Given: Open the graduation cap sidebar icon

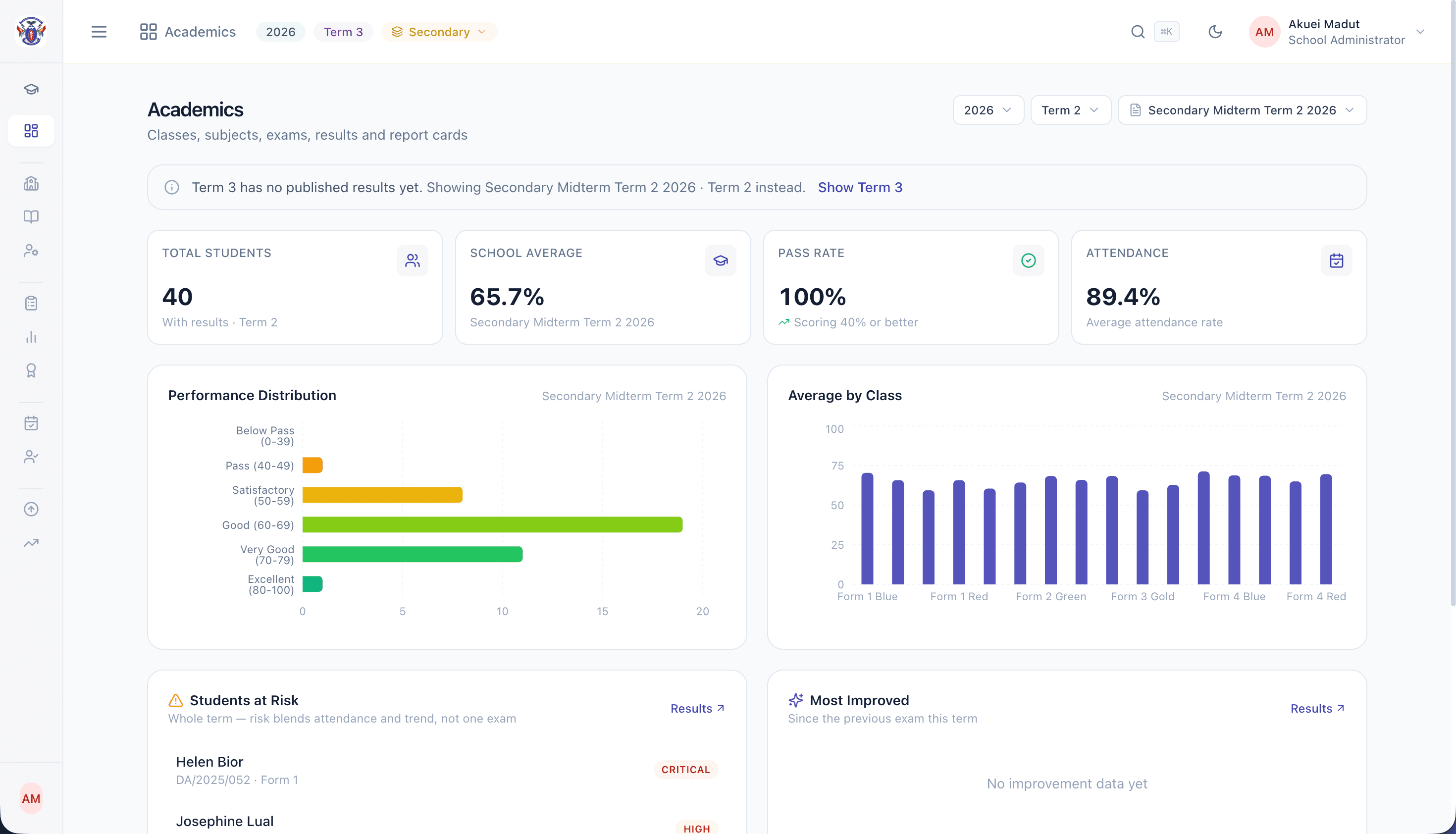Looking at the screenshot, I should pyautogui.click(x=31, y=89).
